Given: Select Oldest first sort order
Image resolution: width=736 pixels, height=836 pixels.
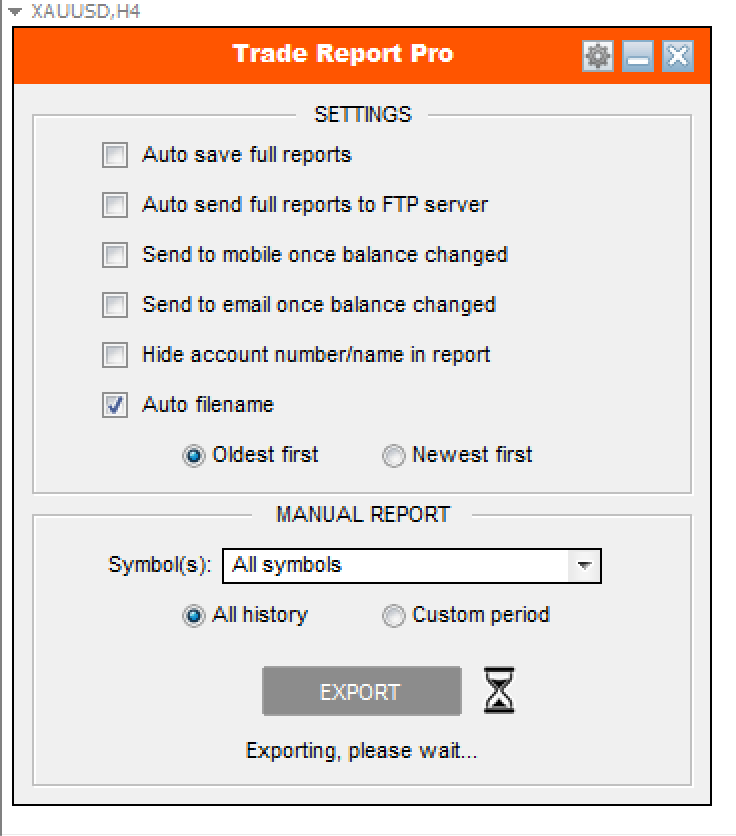Looking at the screenshot, I should (193, 456).
